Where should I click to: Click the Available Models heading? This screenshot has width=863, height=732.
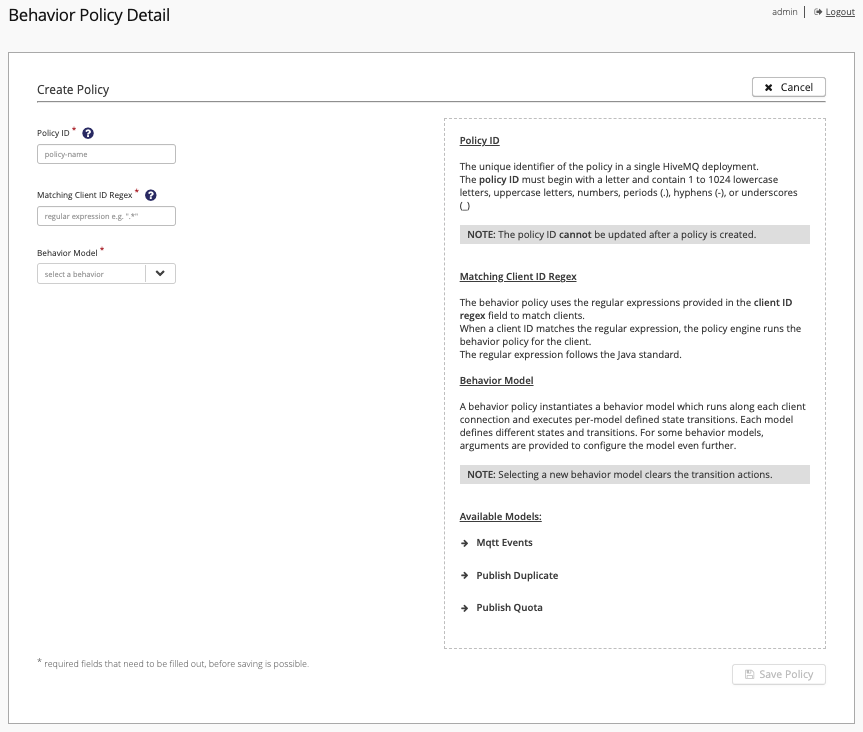pos(500,516)
